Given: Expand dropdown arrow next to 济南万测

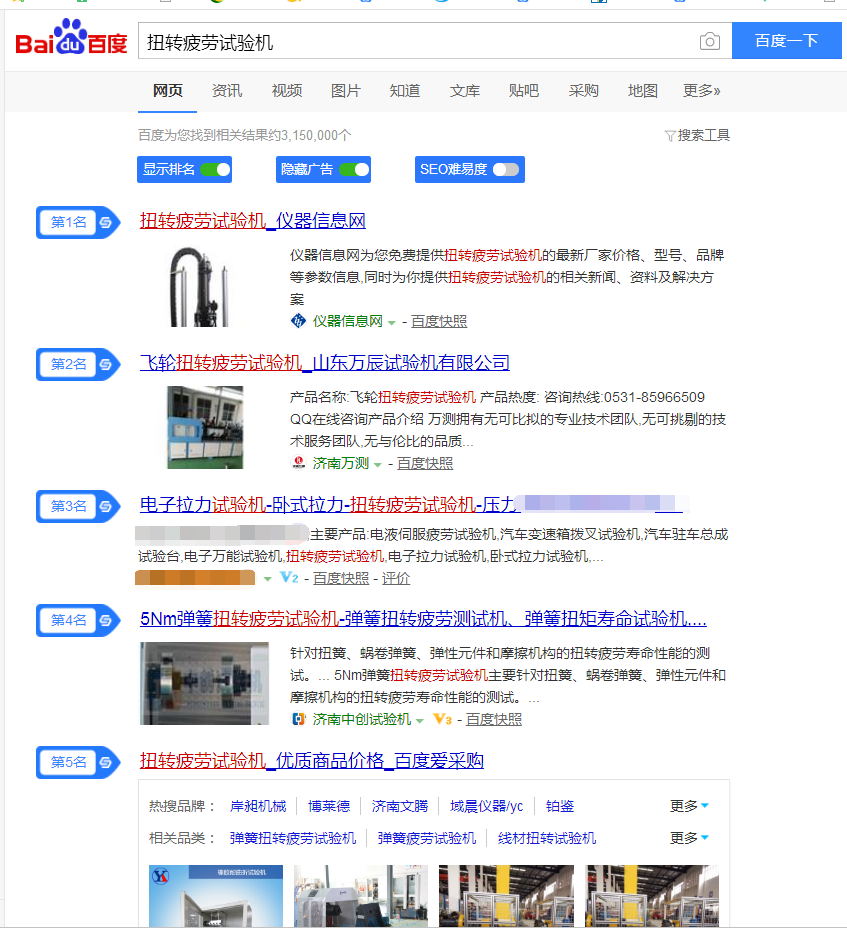Looking at the screenshot, I should [x=377, y=465].
